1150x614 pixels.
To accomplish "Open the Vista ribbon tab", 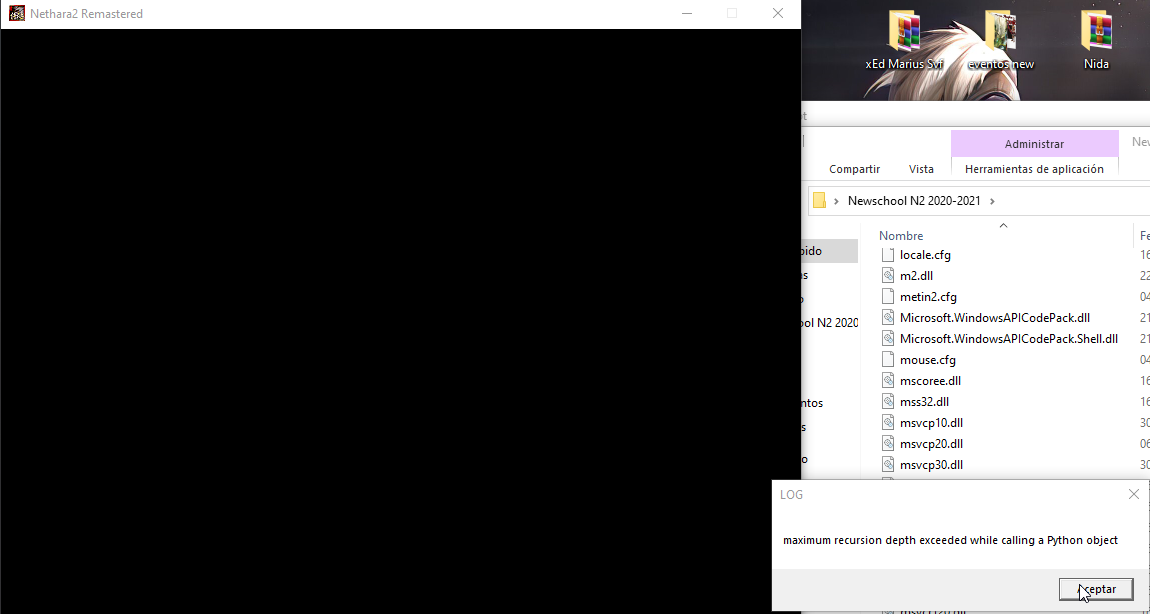I will [921, 169].
